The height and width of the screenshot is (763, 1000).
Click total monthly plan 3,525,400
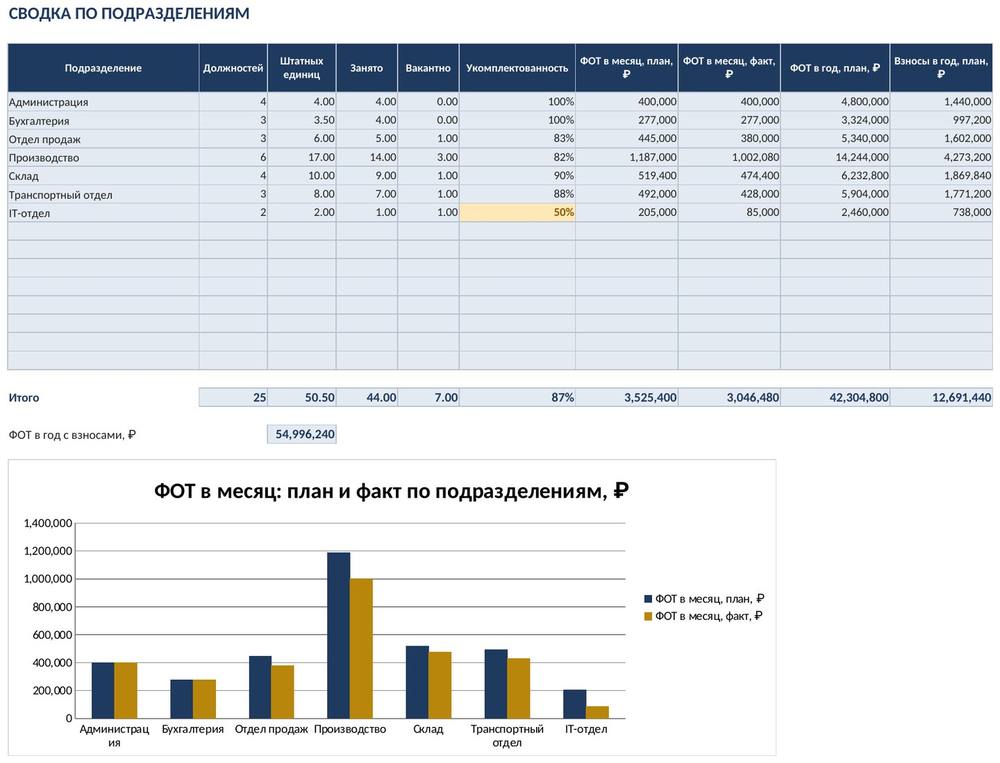point(626,397)
